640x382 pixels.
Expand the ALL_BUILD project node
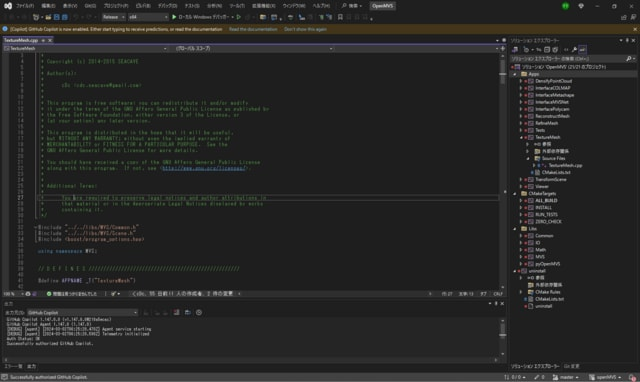click(521, 201)
